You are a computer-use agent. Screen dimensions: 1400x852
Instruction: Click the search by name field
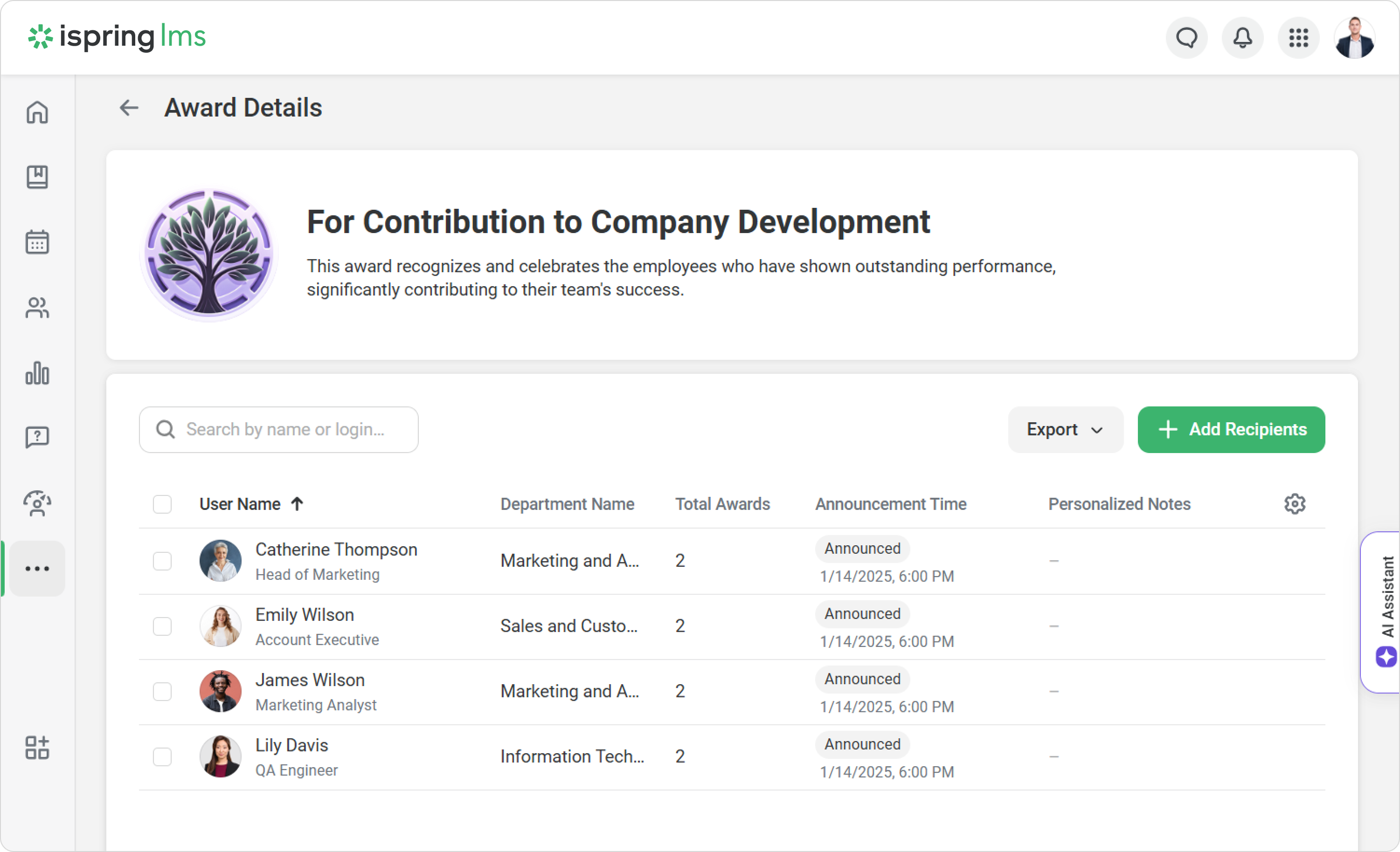284,429
